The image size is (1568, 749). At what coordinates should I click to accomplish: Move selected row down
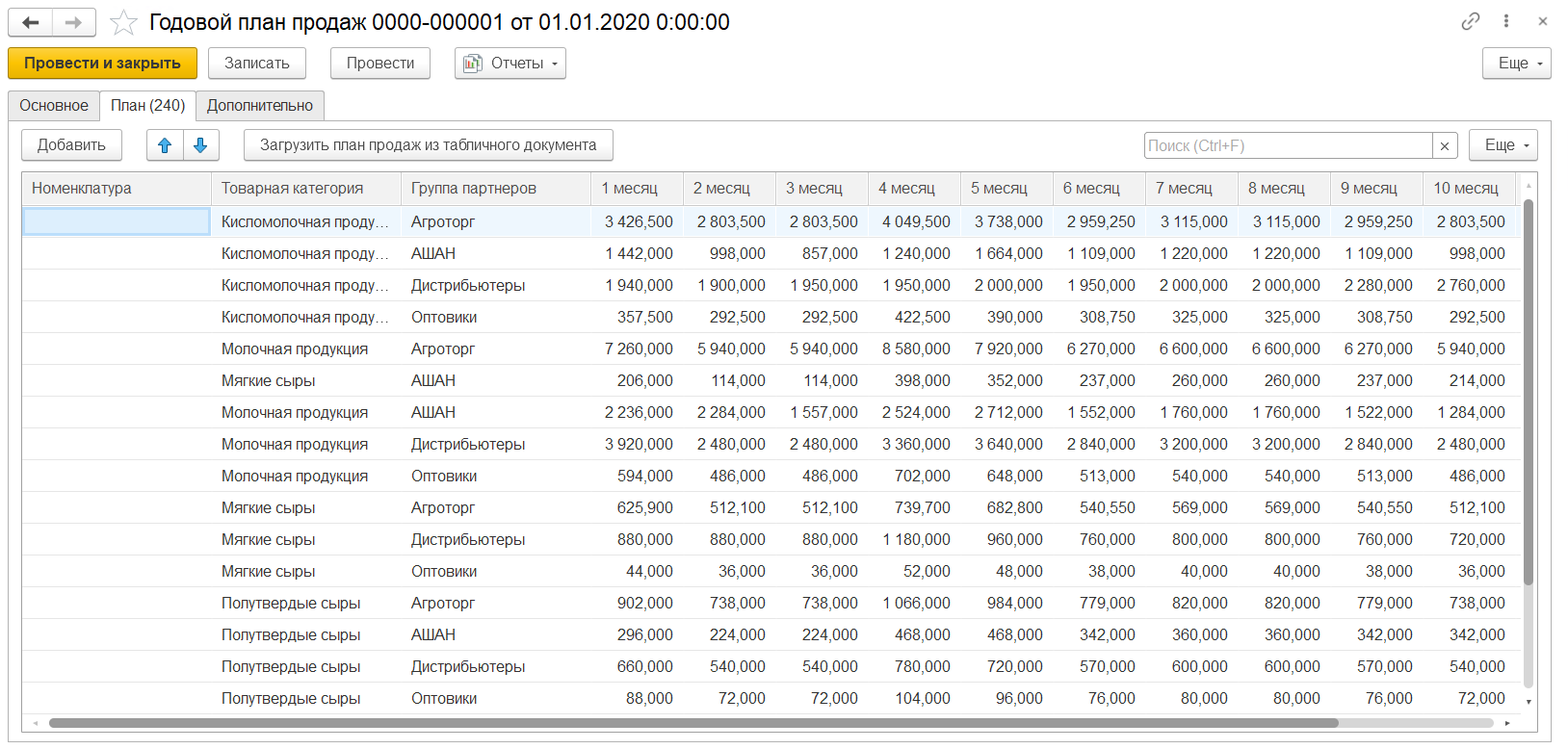[x=200, y=145]
